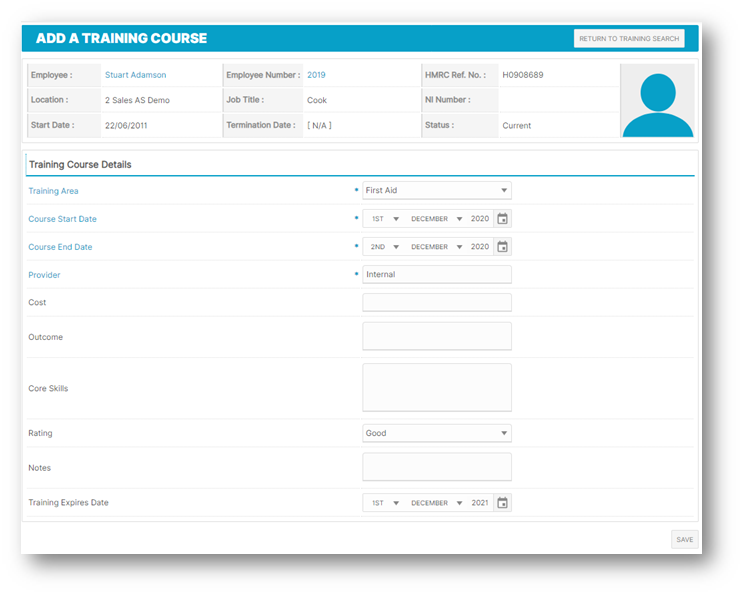Click Return to Training Search button

pyautogui.click(x=629, y=38)
